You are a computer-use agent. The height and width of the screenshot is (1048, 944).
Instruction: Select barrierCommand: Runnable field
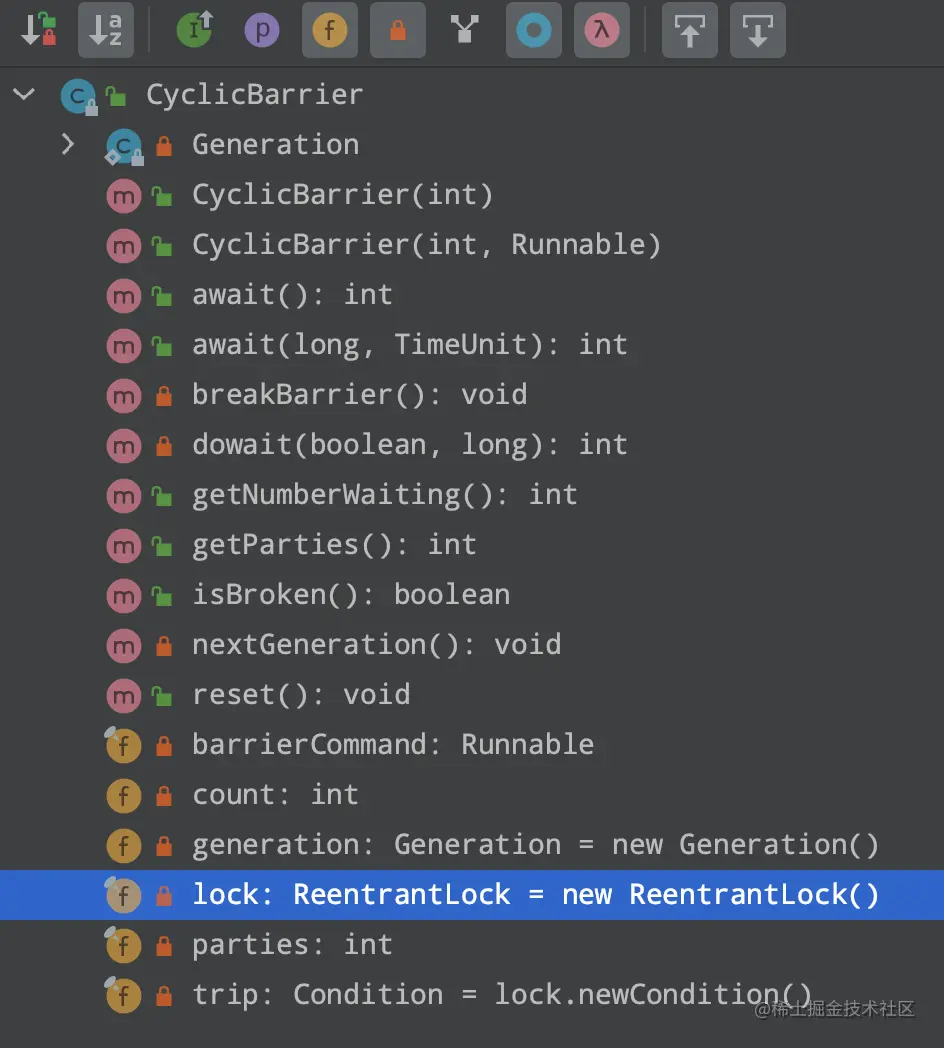pos(472,745)
